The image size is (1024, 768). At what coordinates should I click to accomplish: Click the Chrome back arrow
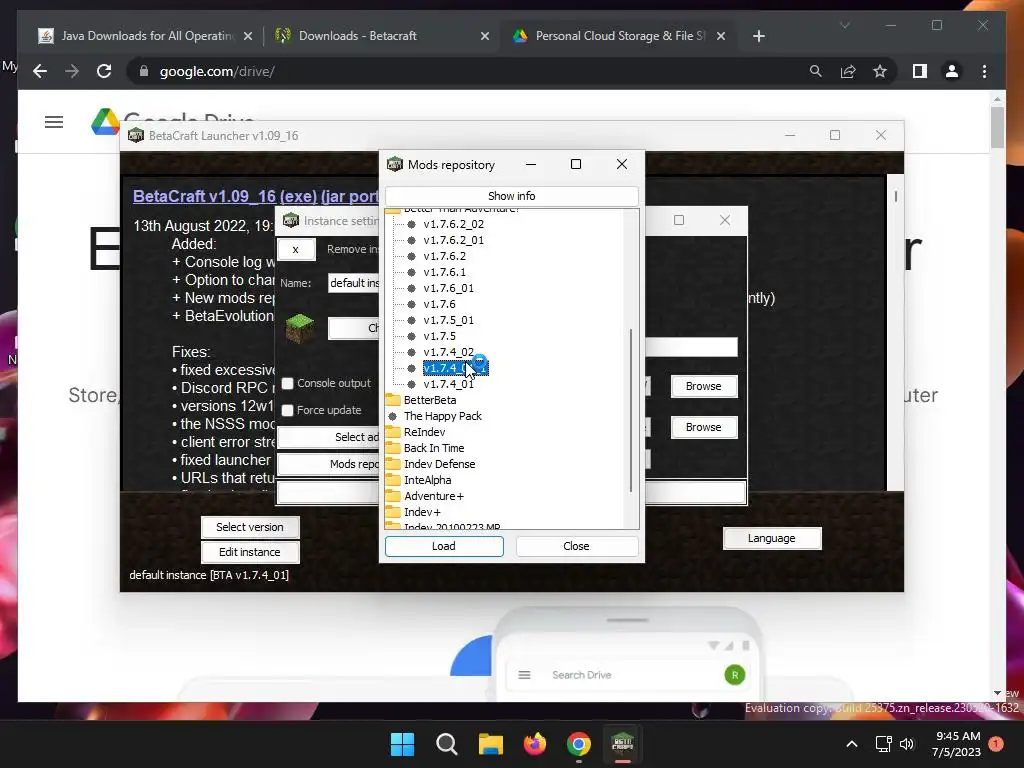pyautogui.click(x=40, y=71)
